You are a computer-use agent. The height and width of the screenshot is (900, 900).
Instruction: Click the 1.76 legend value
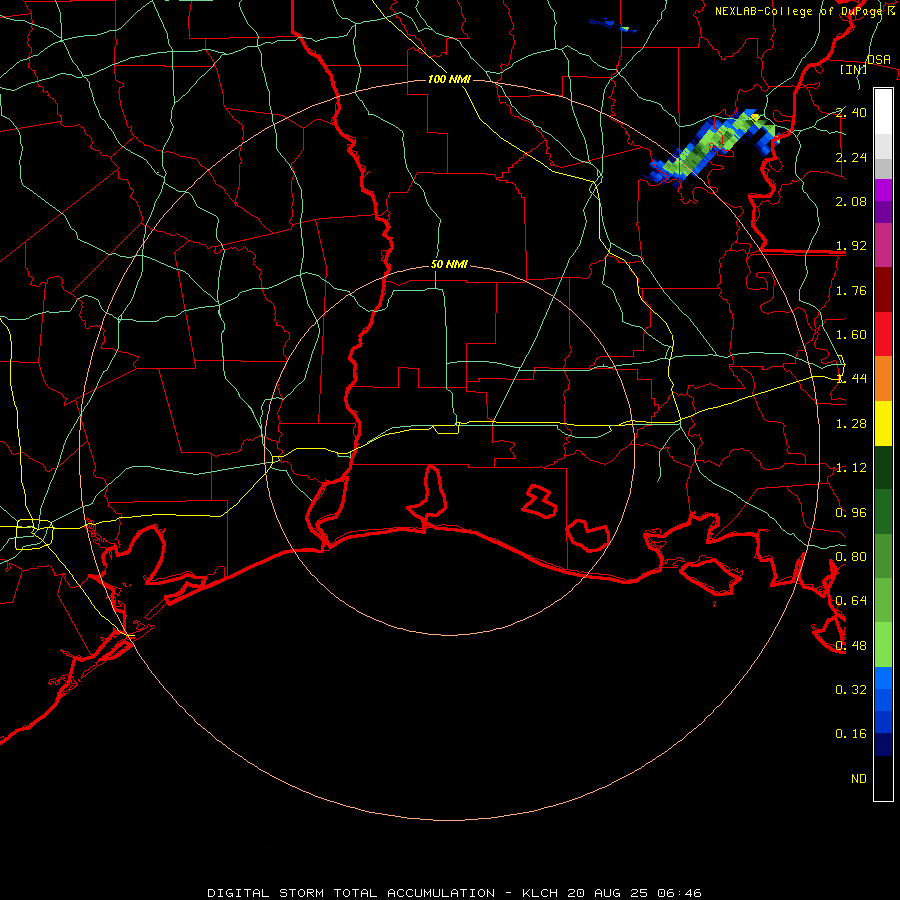coord(851,290)
